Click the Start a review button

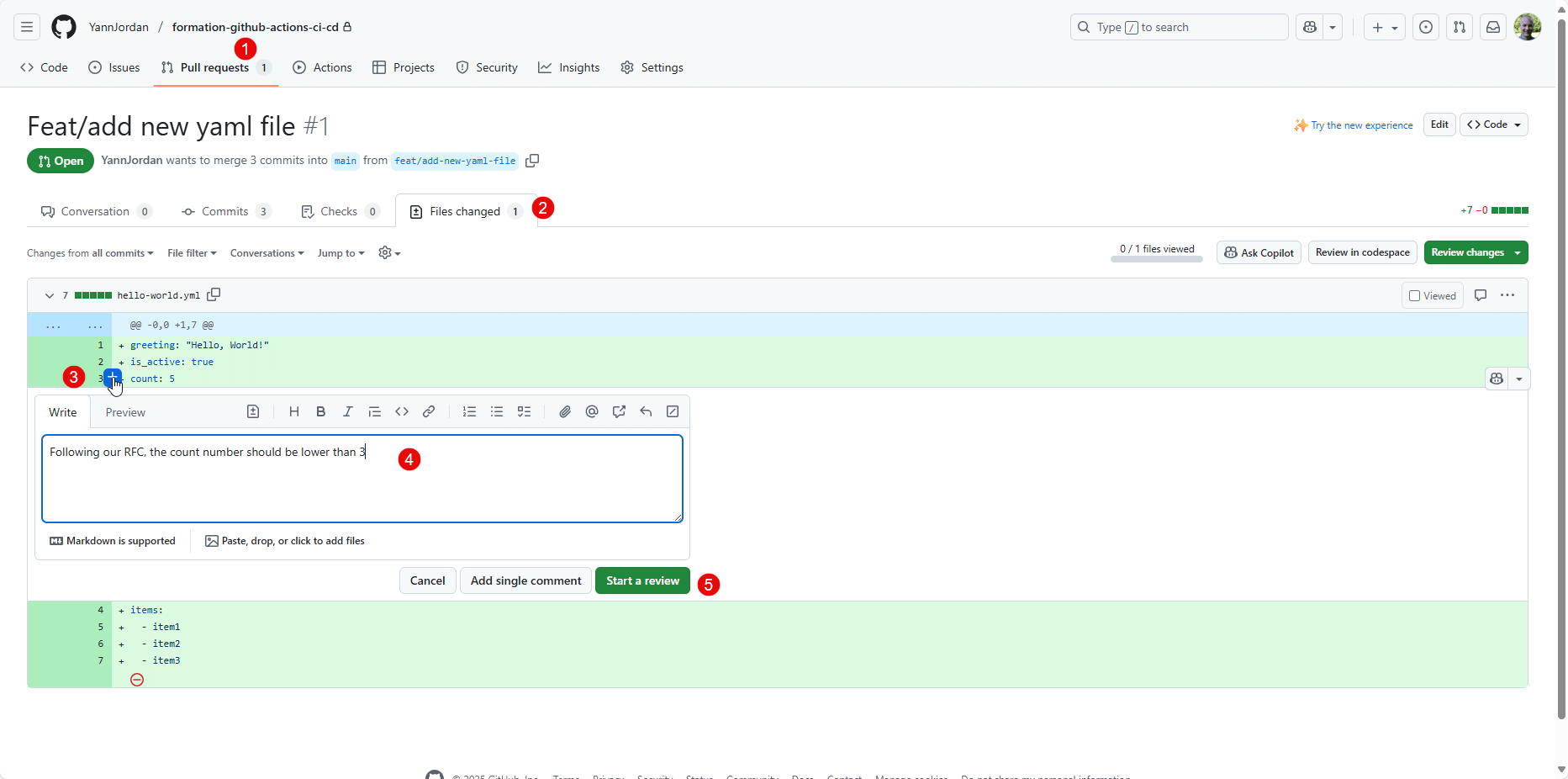[x=642, y=580]
